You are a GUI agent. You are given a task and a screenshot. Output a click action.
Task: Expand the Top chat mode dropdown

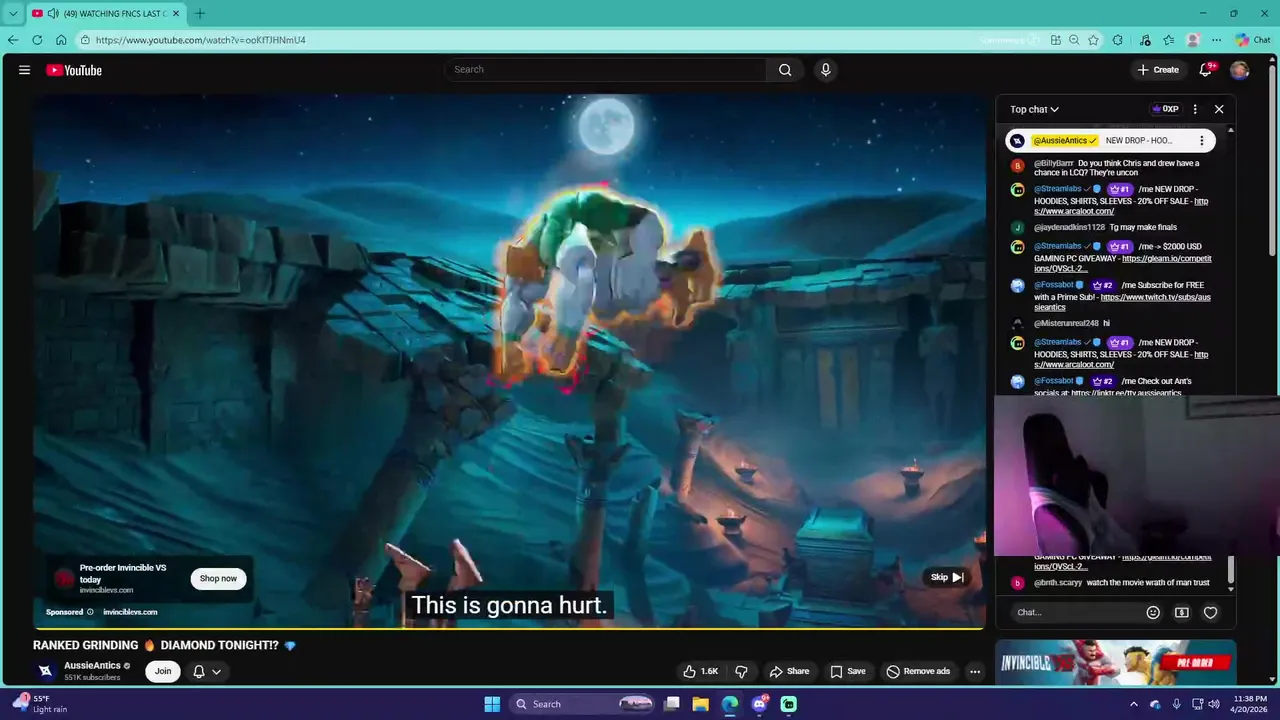tap(1034, 109)
